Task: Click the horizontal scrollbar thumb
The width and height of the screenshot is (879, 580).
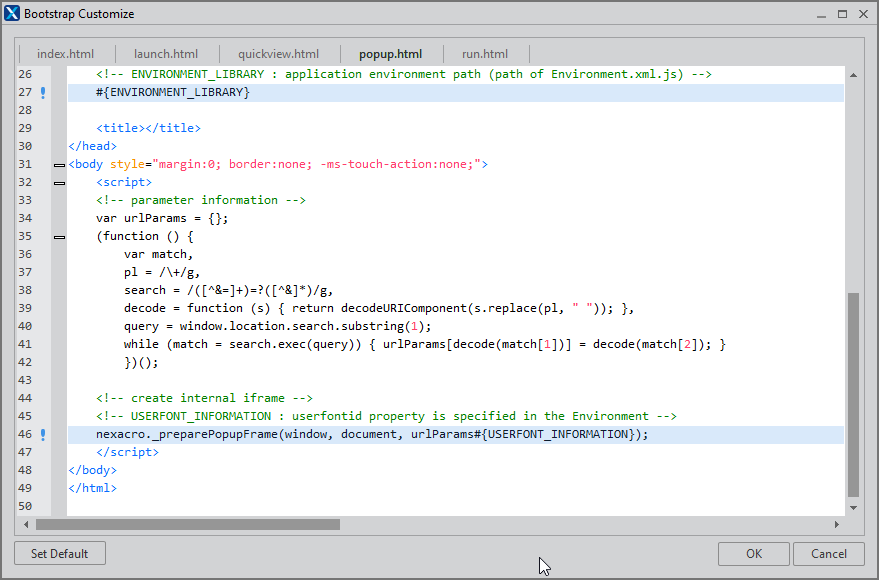Action: click(187, 524)
